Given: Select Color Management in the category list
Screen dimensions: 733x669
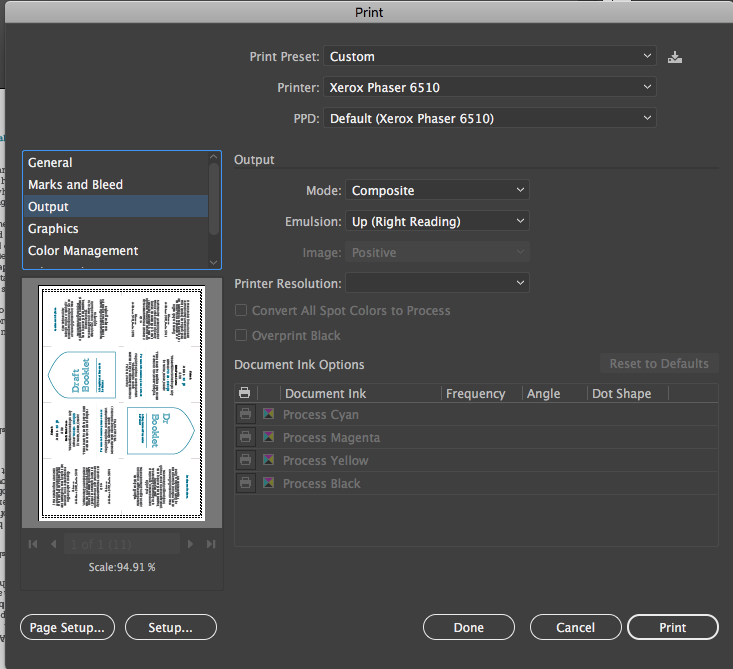Looking at the screenshot, I should [x=83, y=251].
